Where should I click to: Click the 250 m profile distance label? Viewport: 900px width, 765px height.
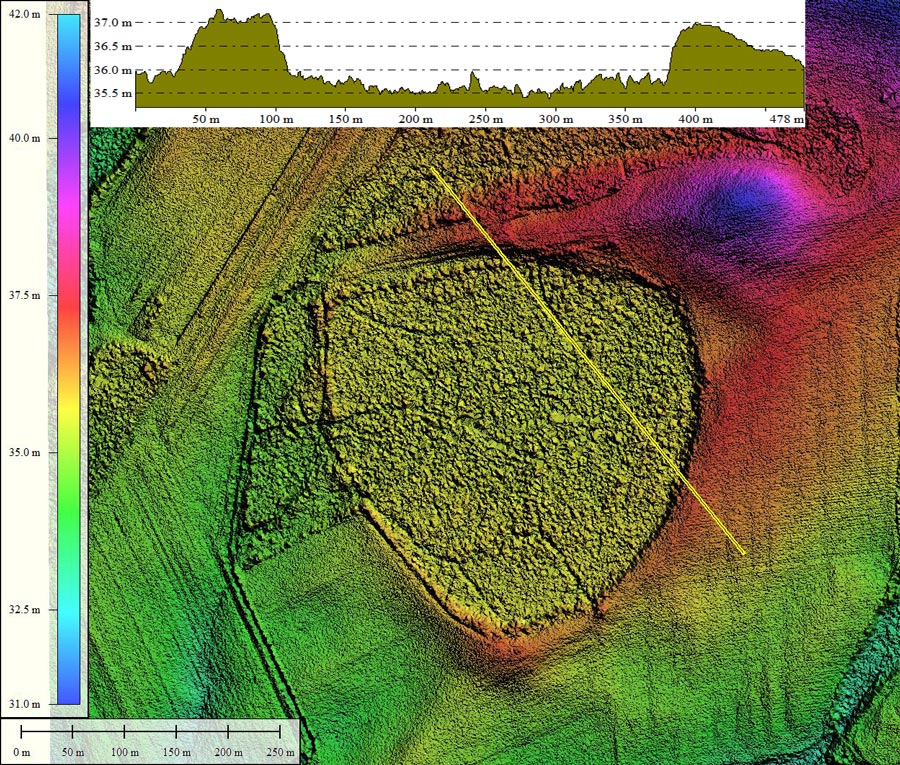[486, 119]
